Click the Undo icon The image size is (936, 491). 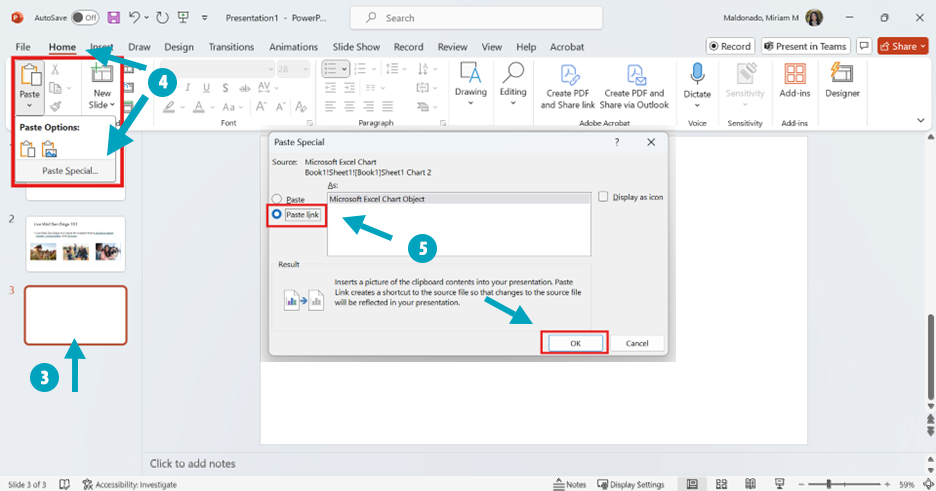point(134,18)
